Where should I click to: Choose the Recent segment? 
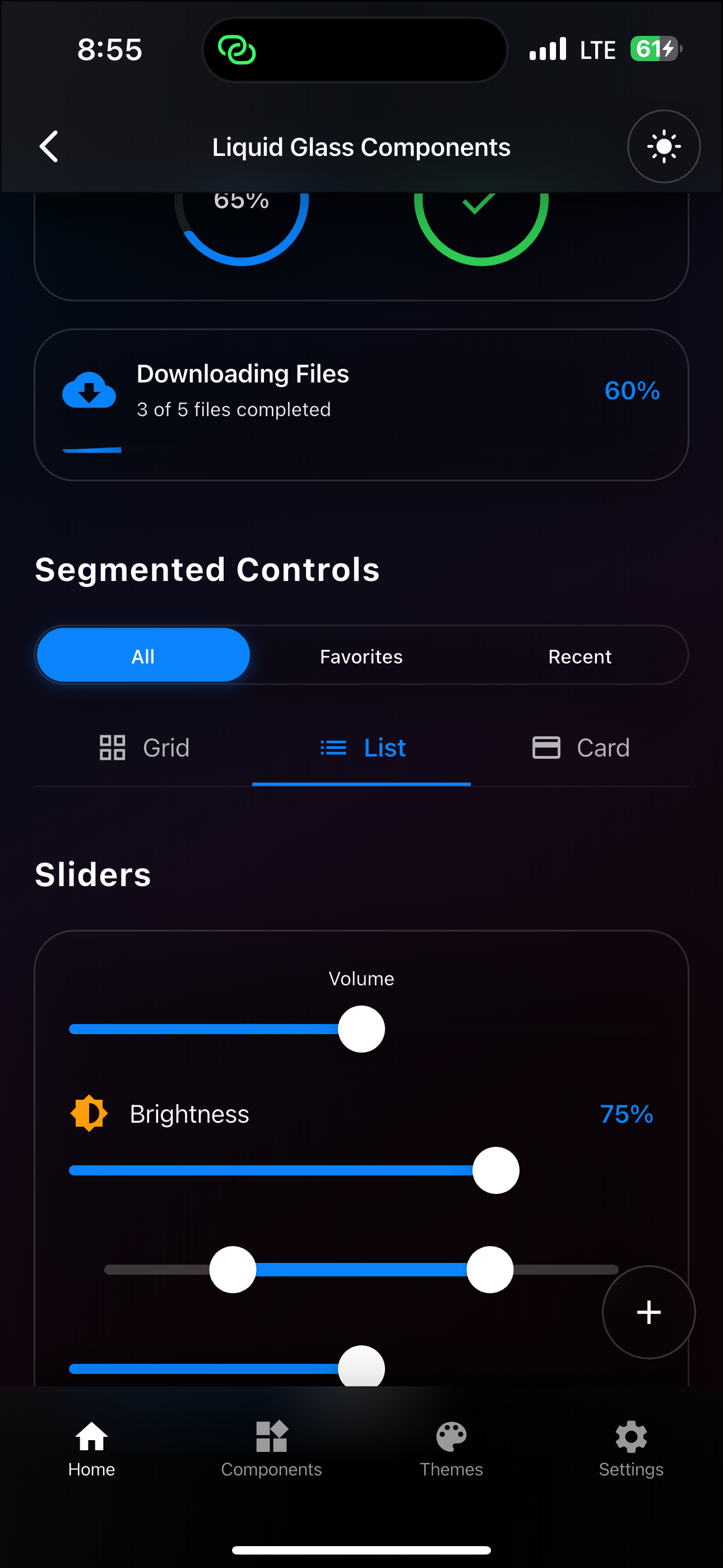(580, 656)
